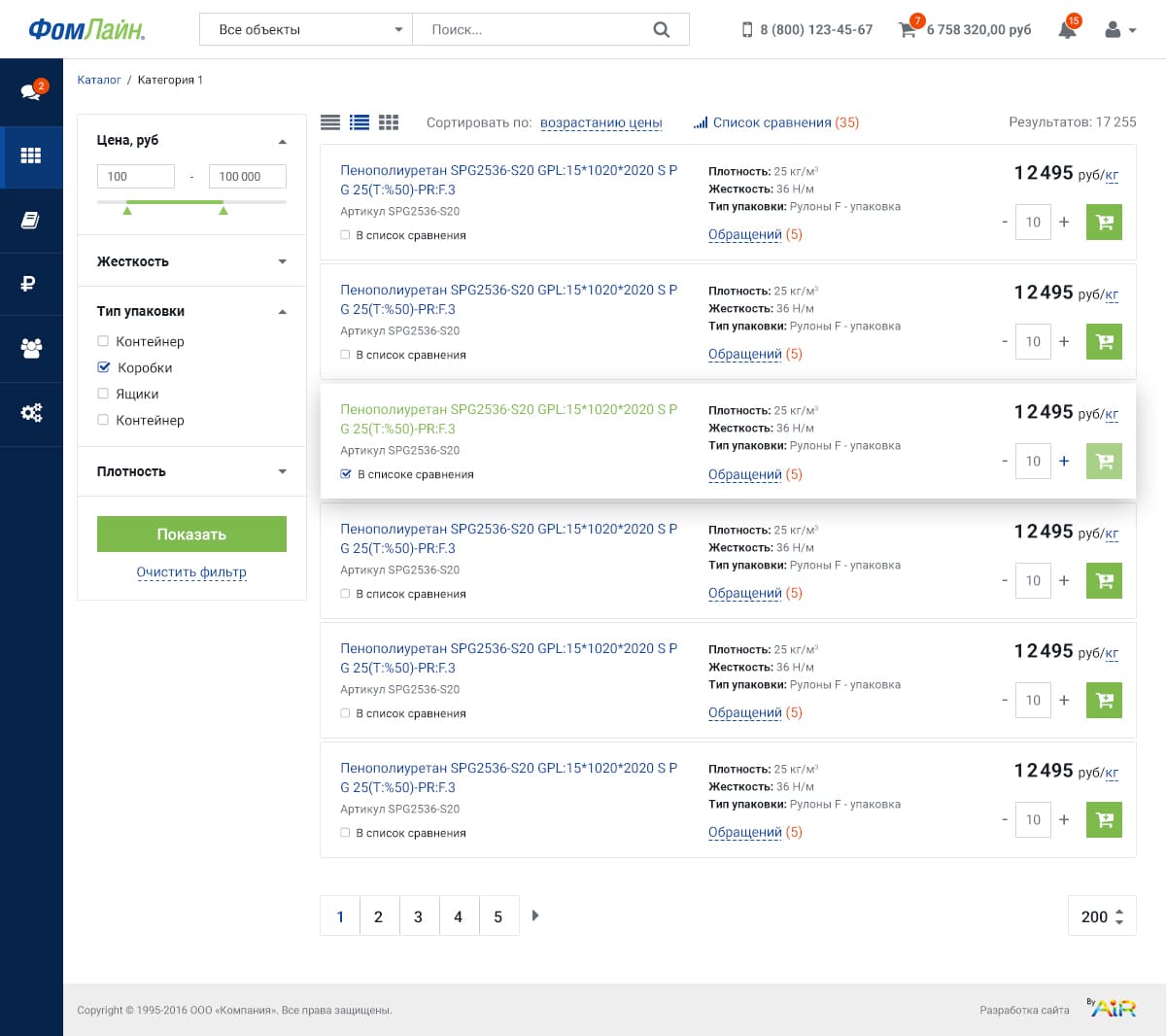Check the Ящики packaging checkbox

(x=103, y=394)
